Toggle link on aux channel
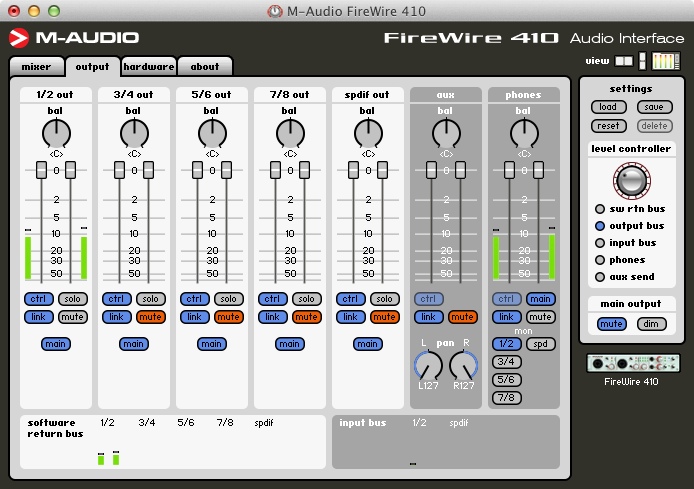694x489 pixels. pyautogui.click(x=428, y=317)
